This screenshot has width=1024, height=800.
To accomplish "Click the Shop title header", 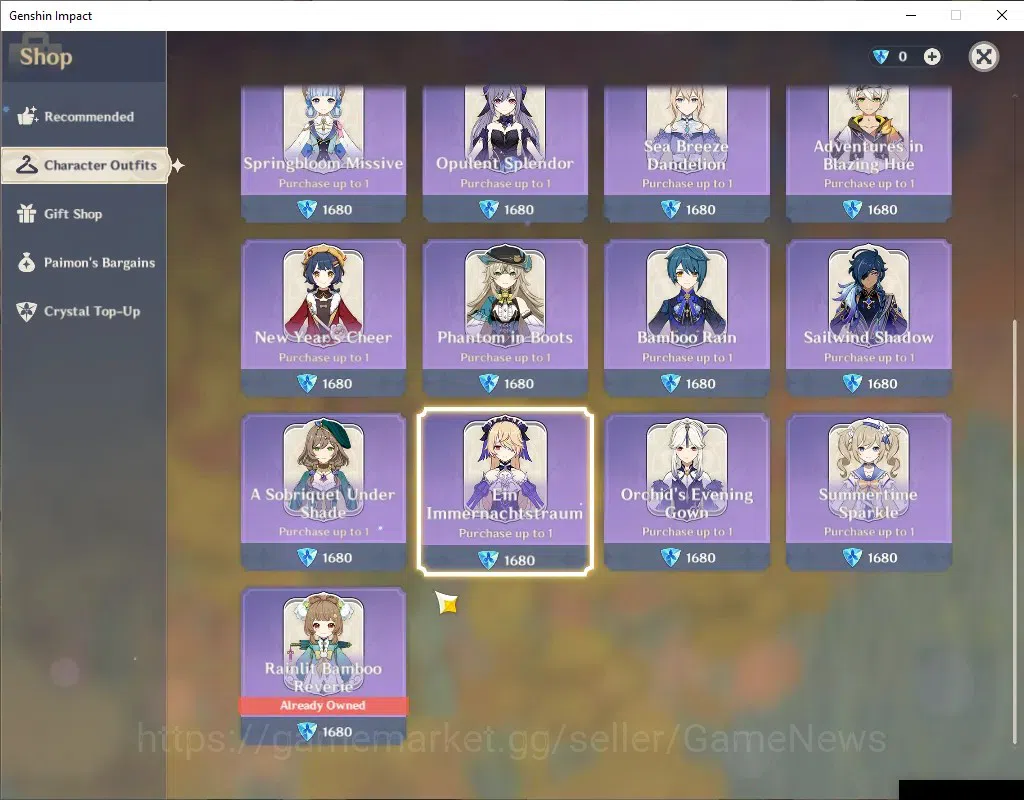I will [x=46, y=57].
